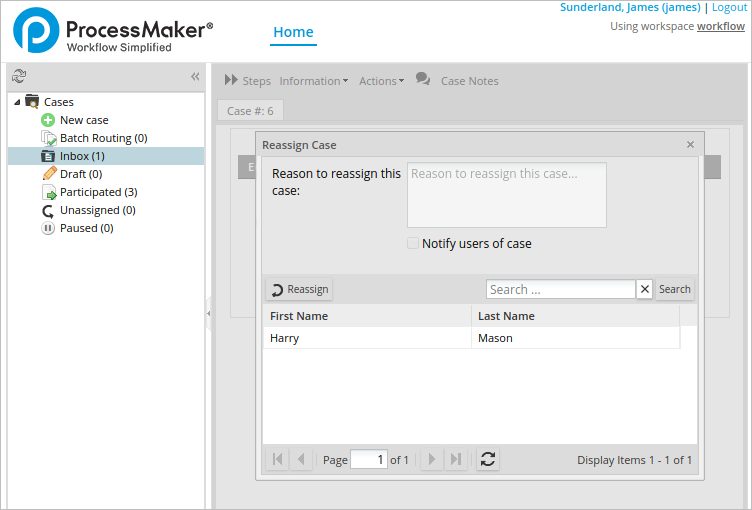Enable Notify users of case checkbox
Screen dimensions: 752x510
[413, 243]
